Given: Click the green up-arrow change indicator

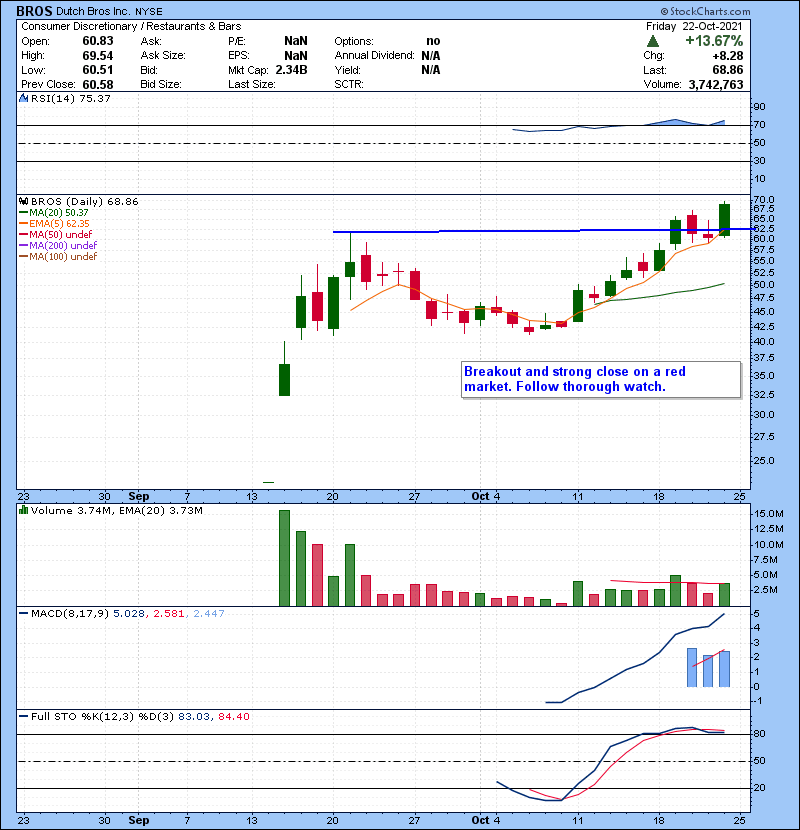Looking at the screenshot, I should pos(653,41).
